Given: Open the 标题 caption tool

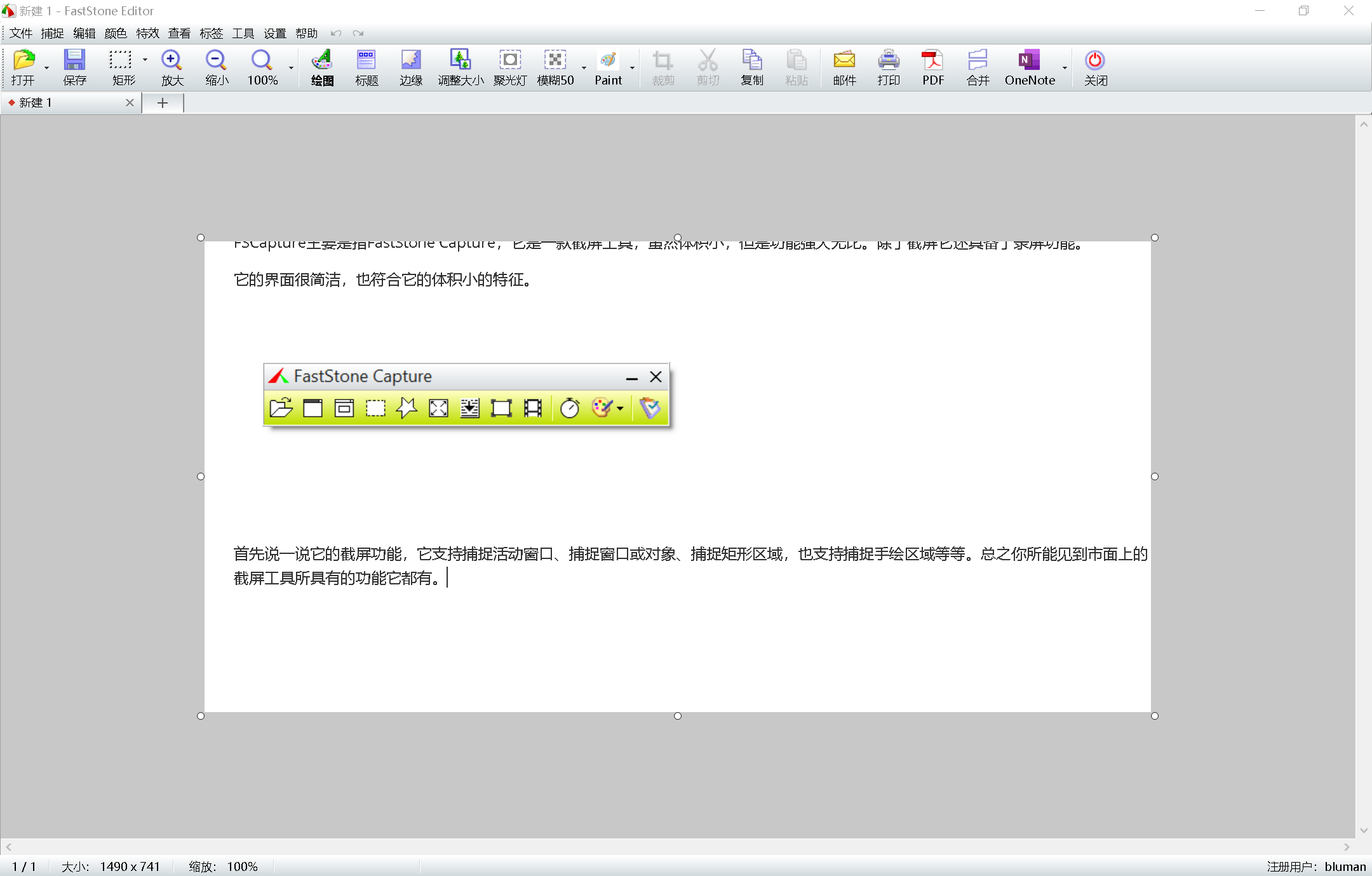Looking at the screenshot, I should (367, 65).
